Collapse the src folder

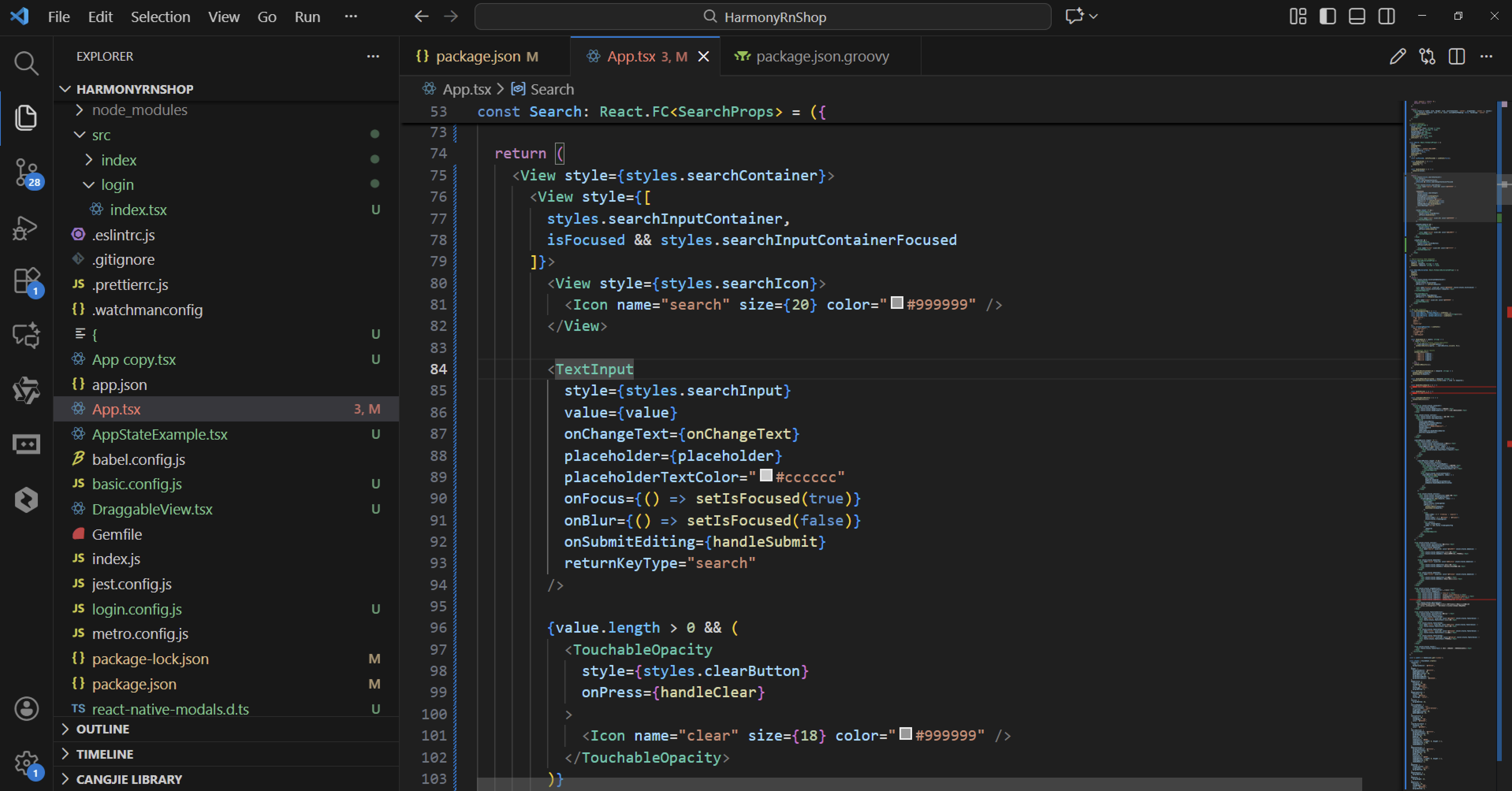79,135
